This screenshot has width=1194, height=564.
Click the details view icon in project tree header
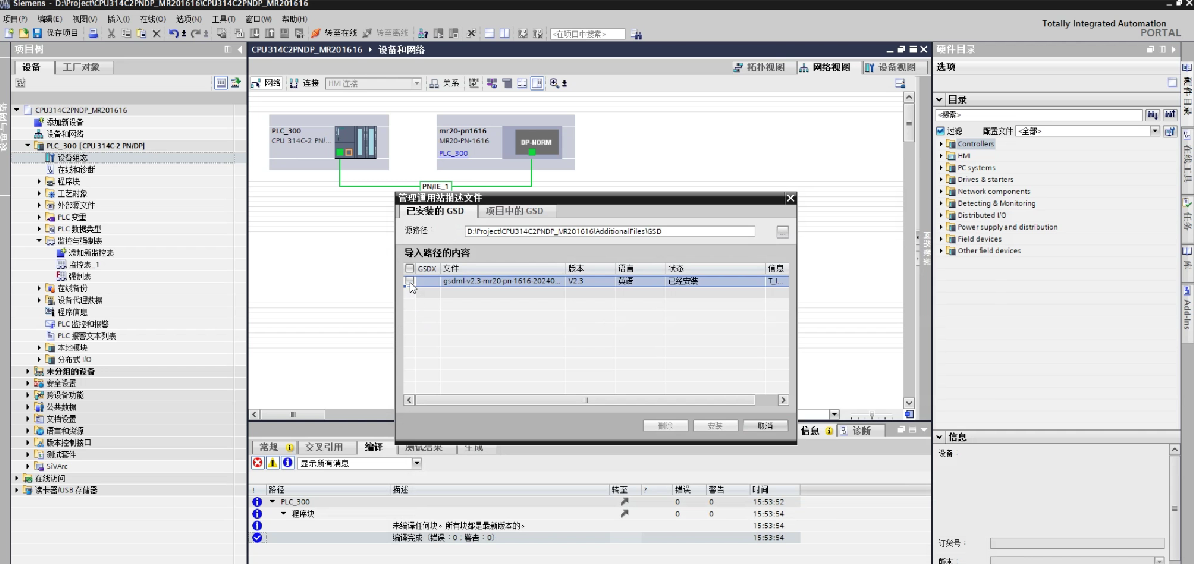[220, 83]
